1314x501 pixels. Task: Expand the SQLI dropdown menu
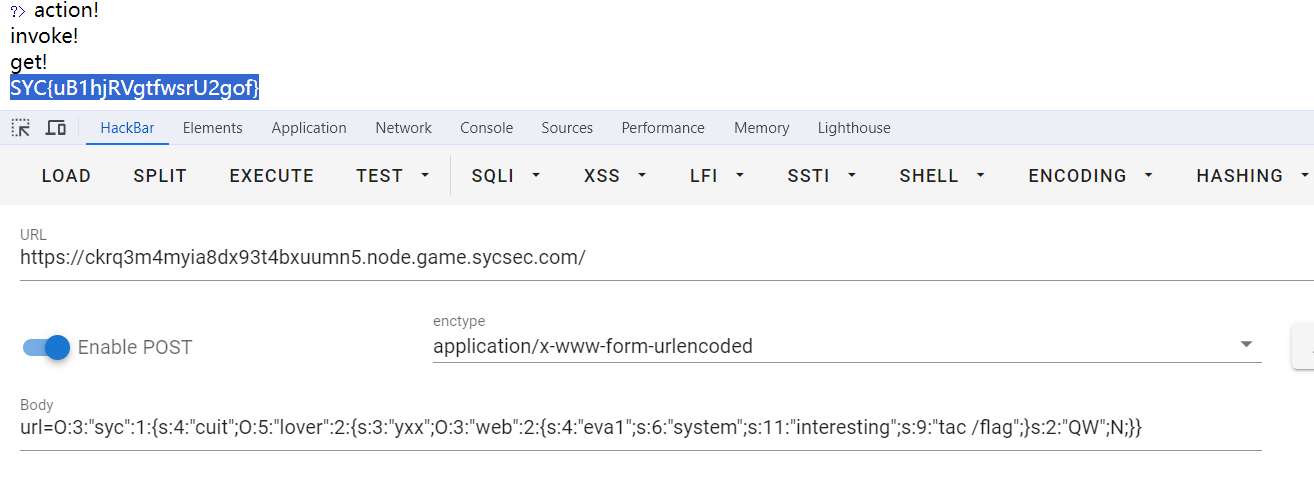[x=505, y=176]
